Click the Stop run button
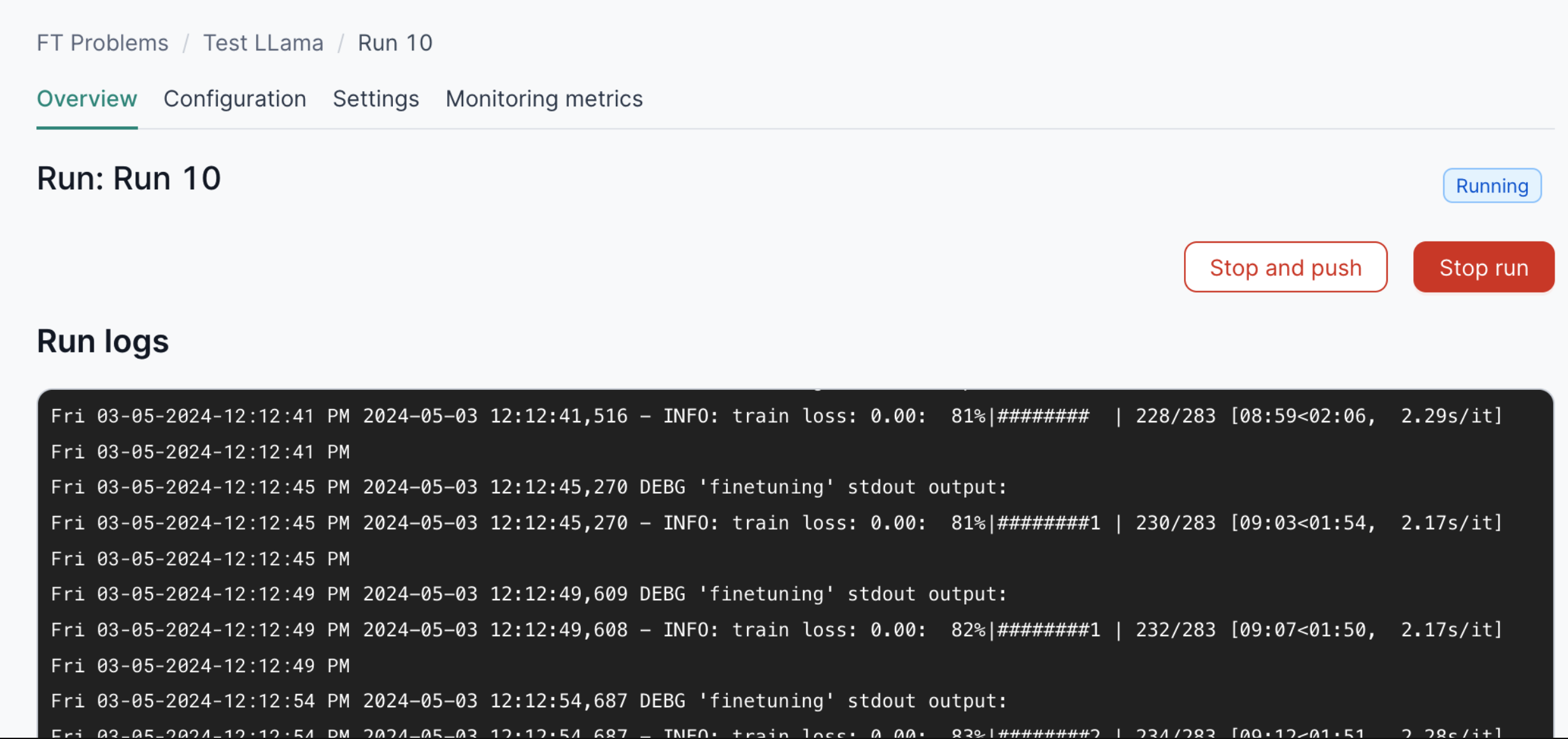 click(x=1483, y=267)
